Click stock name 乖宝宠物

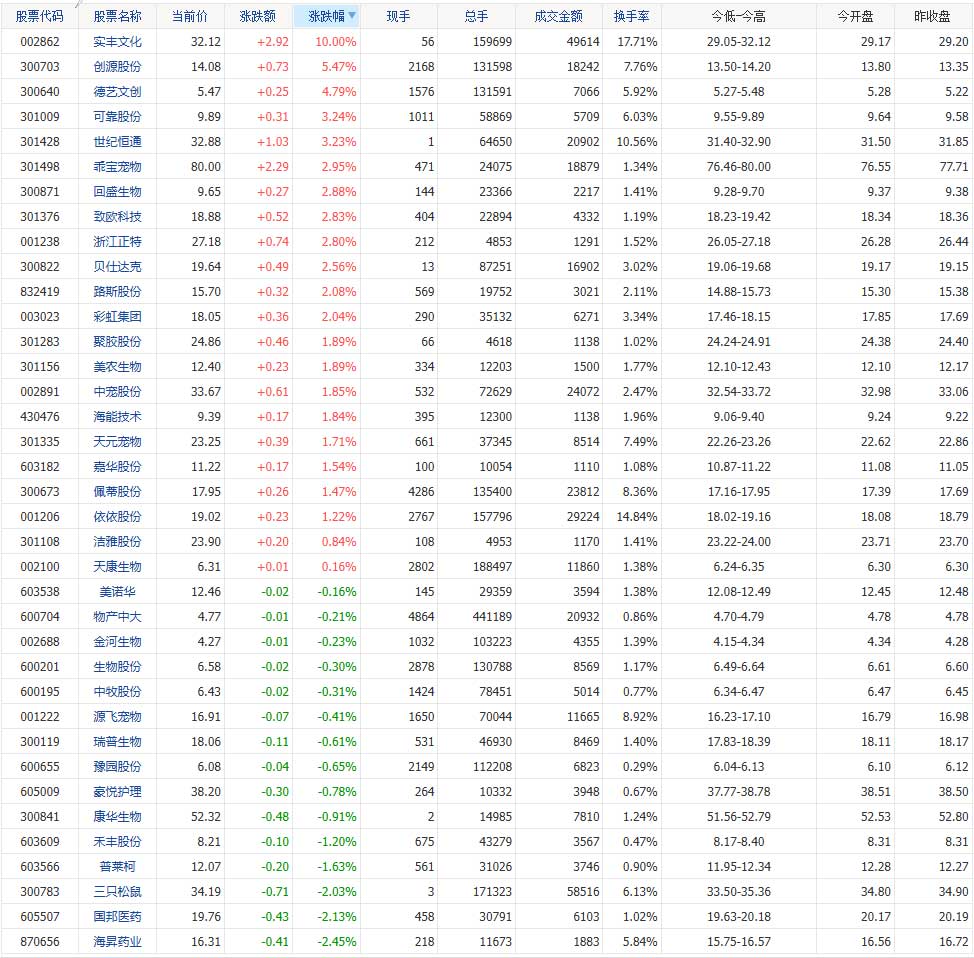[x=117, y=166]
